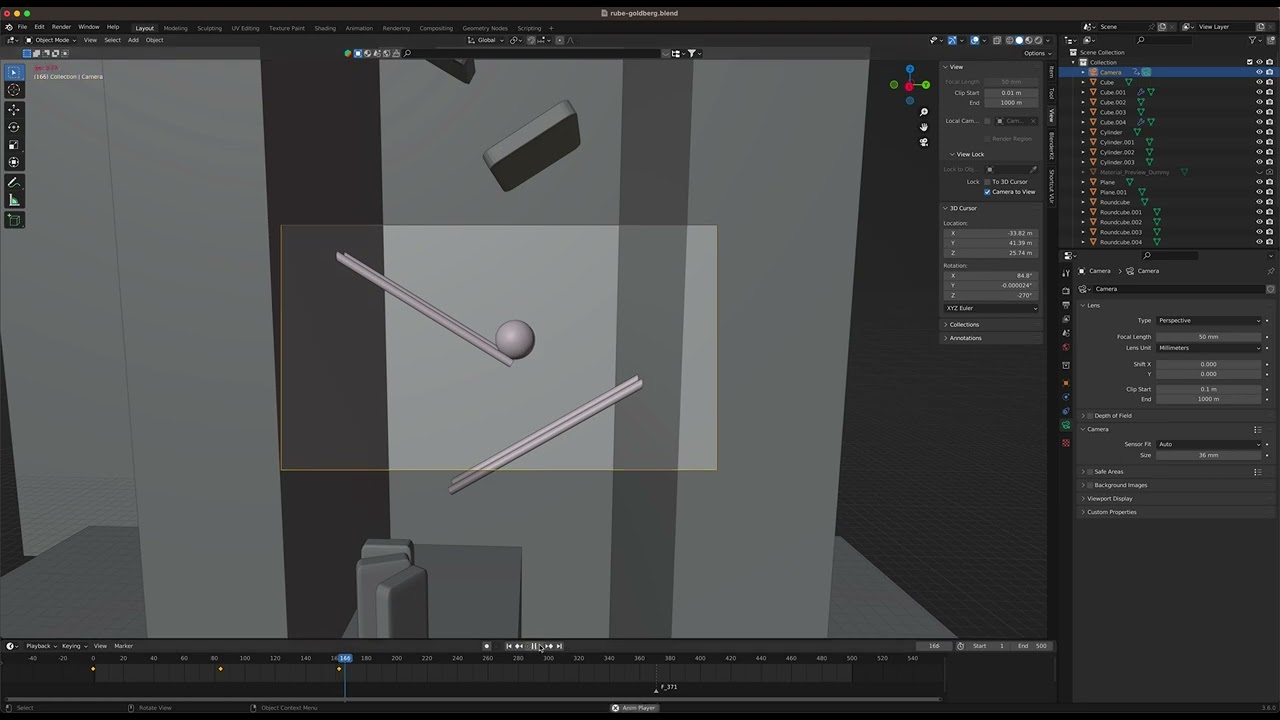1280x720 pixels.
Task: Open the Blender logo menu
Action: (9, 27)
